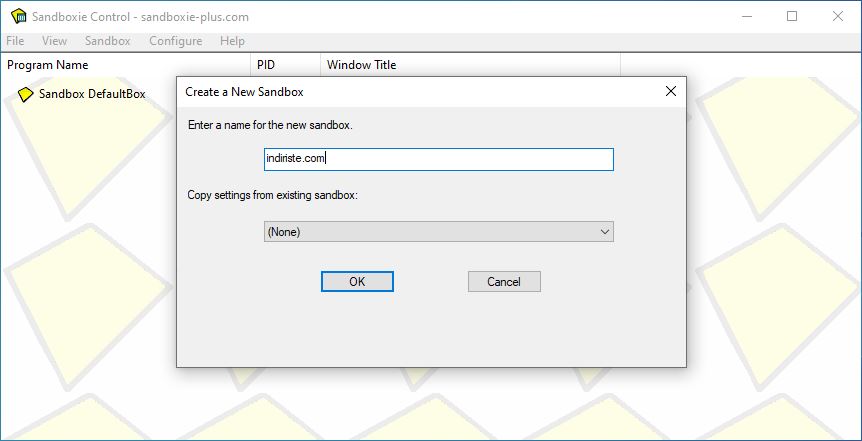Screen dimensions: 862x441
Task: Click the Window Title column header
Action: [471, 65]
